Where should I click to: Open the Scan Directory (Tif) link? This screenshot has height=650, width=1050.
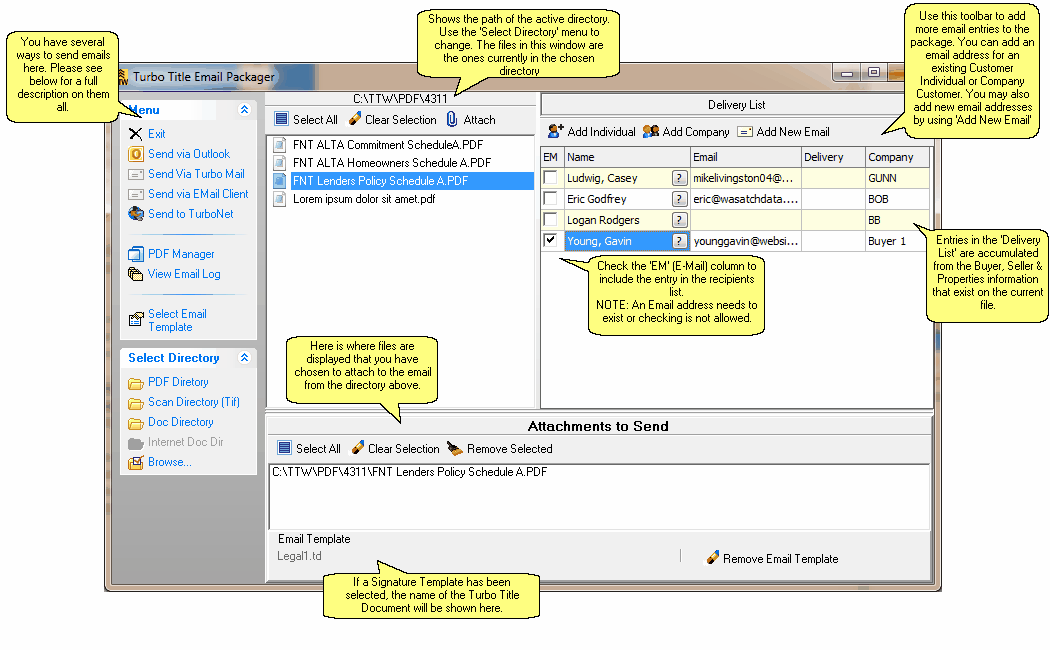click(194, 402)
